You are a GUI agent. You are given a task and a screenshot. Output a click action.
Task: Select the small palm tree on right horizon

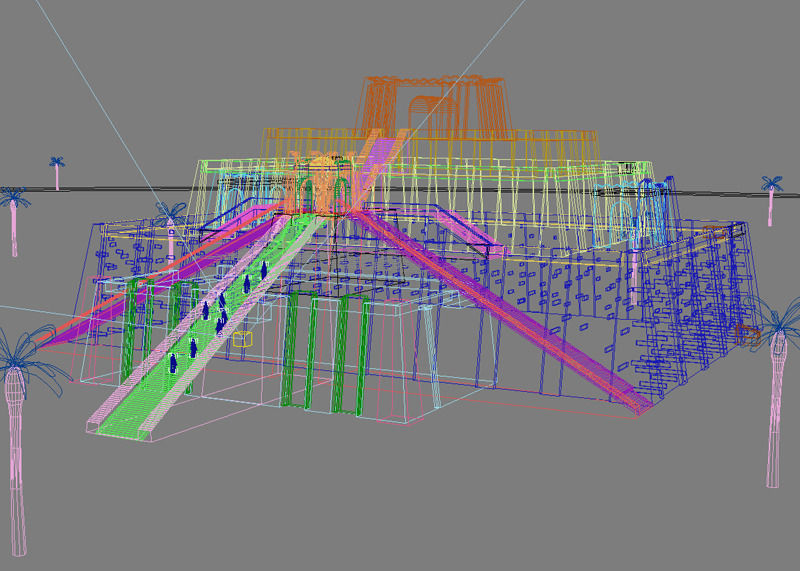click(771, 200)
